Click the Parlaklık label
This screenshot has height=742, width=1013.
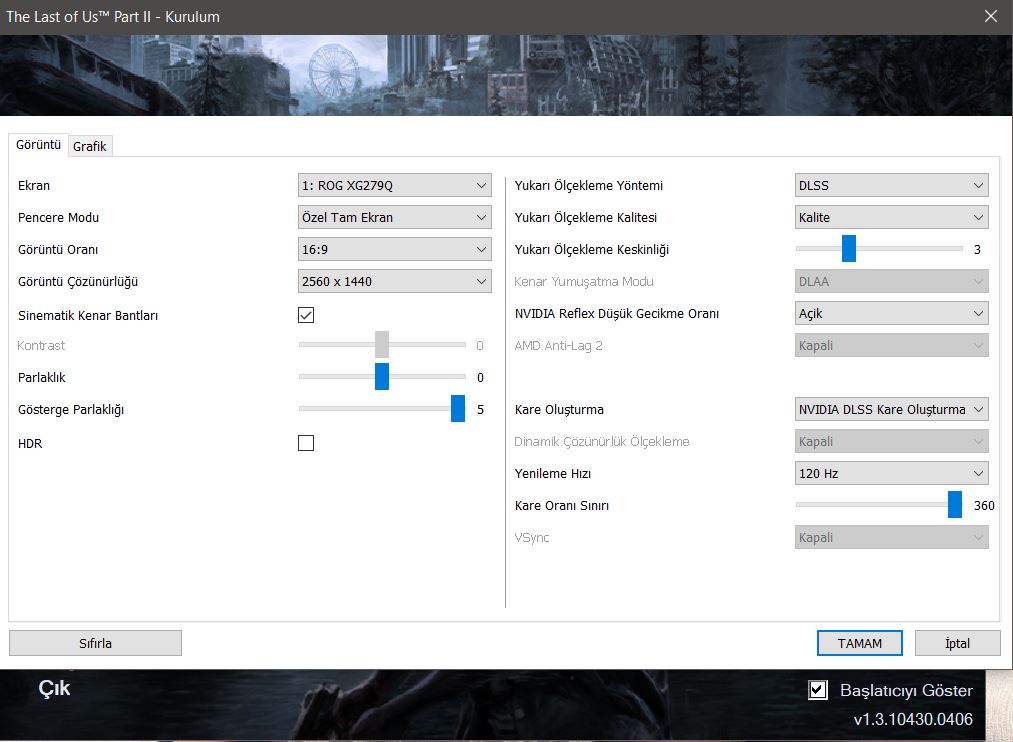click(x=42, y=378)
